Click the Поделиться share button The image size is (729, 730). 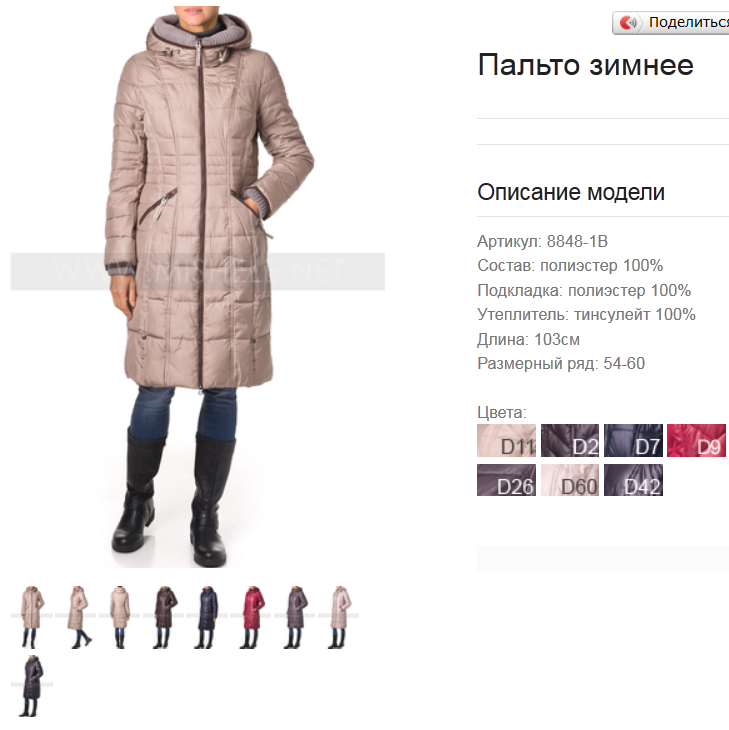click(x=671, y=22)
